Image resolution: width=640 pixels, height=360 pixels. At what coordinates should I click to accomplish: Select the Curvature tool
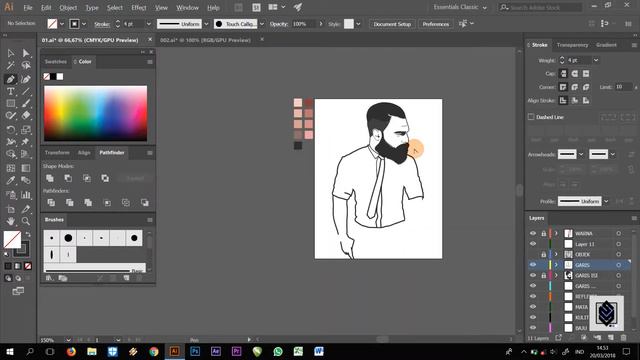(x=26, y=79)
